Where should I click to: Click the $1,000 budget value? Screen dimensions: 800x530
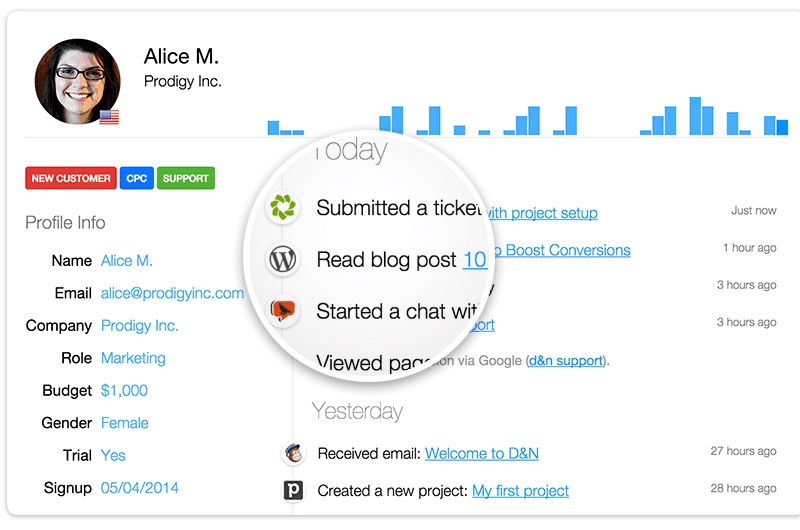[124, 390]
